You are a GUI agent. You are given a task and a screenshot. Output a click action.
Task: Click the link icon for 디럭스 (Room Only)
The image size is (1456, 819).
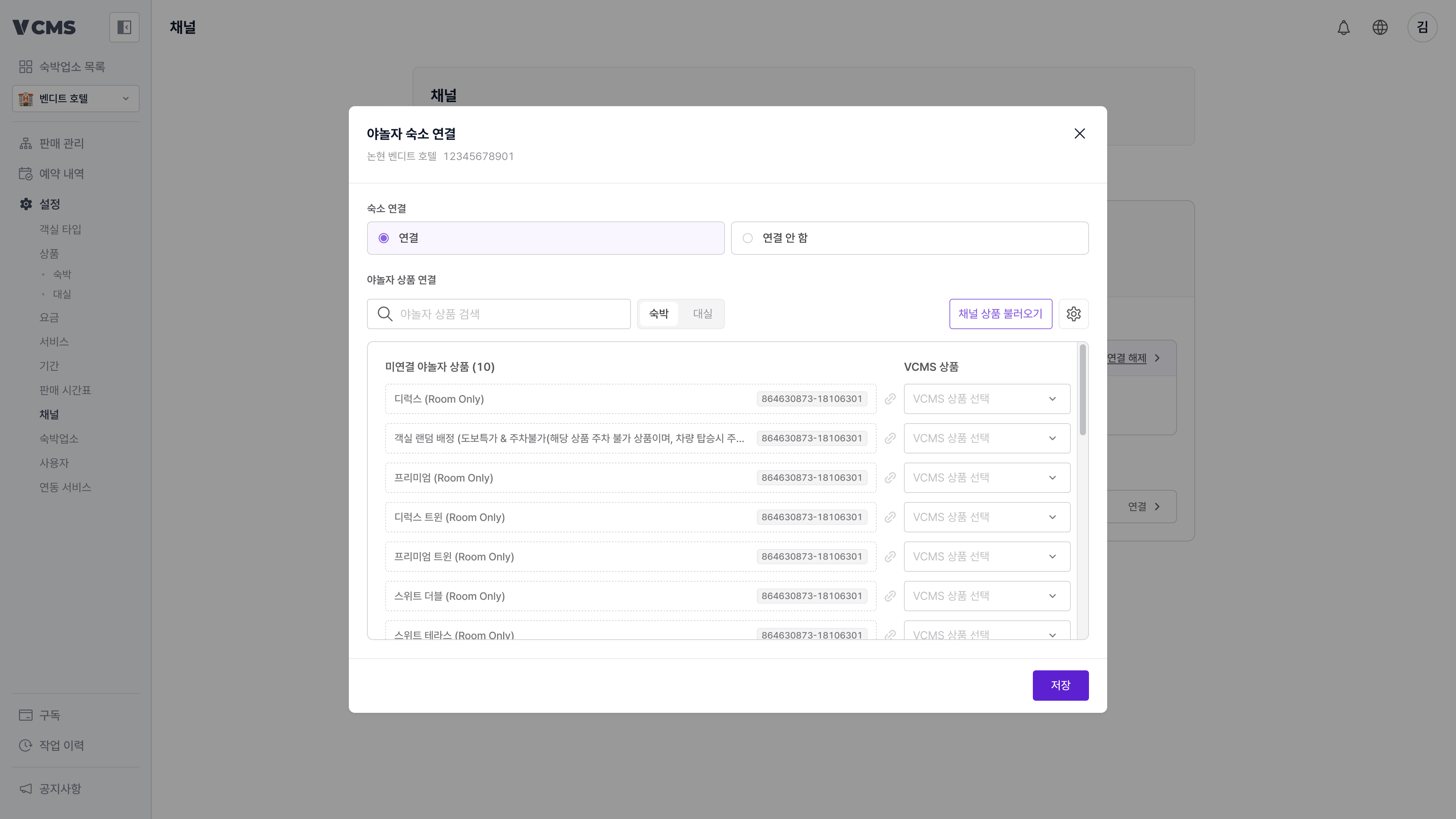pos(890,399)
